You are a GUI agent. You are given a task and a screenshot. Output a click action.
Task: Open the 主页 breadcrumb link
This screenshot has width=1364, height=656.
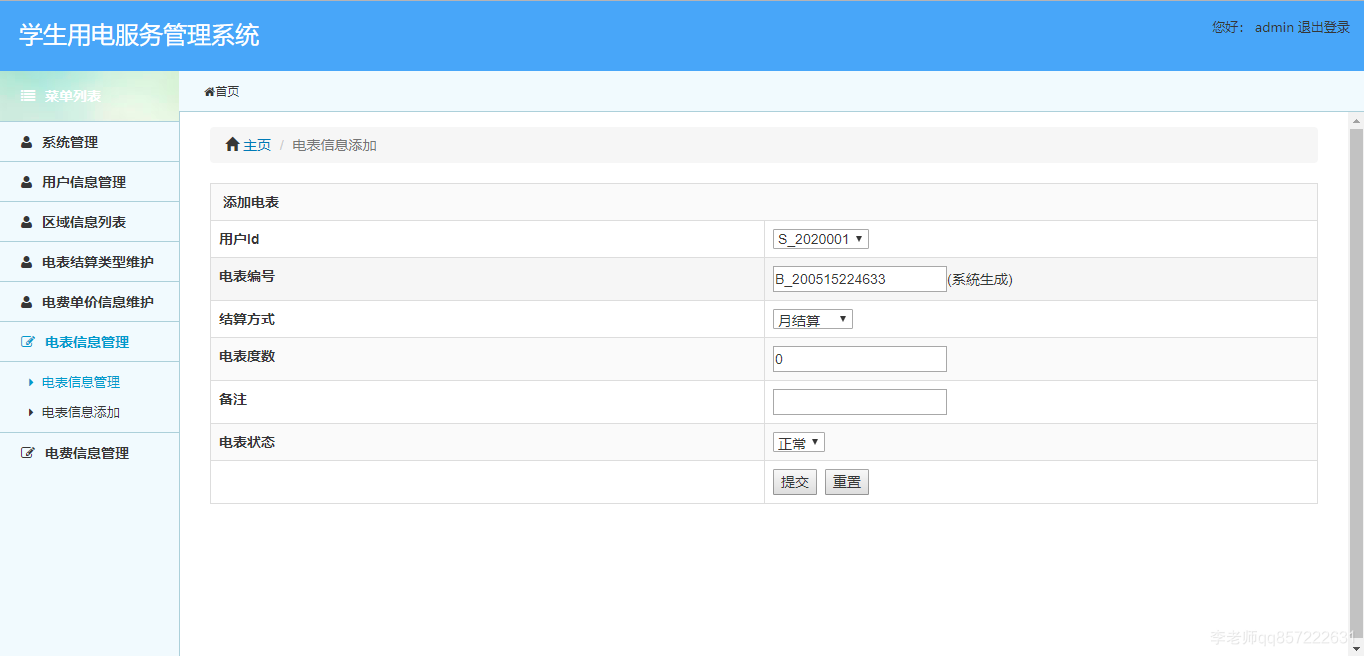click(256, 144)
